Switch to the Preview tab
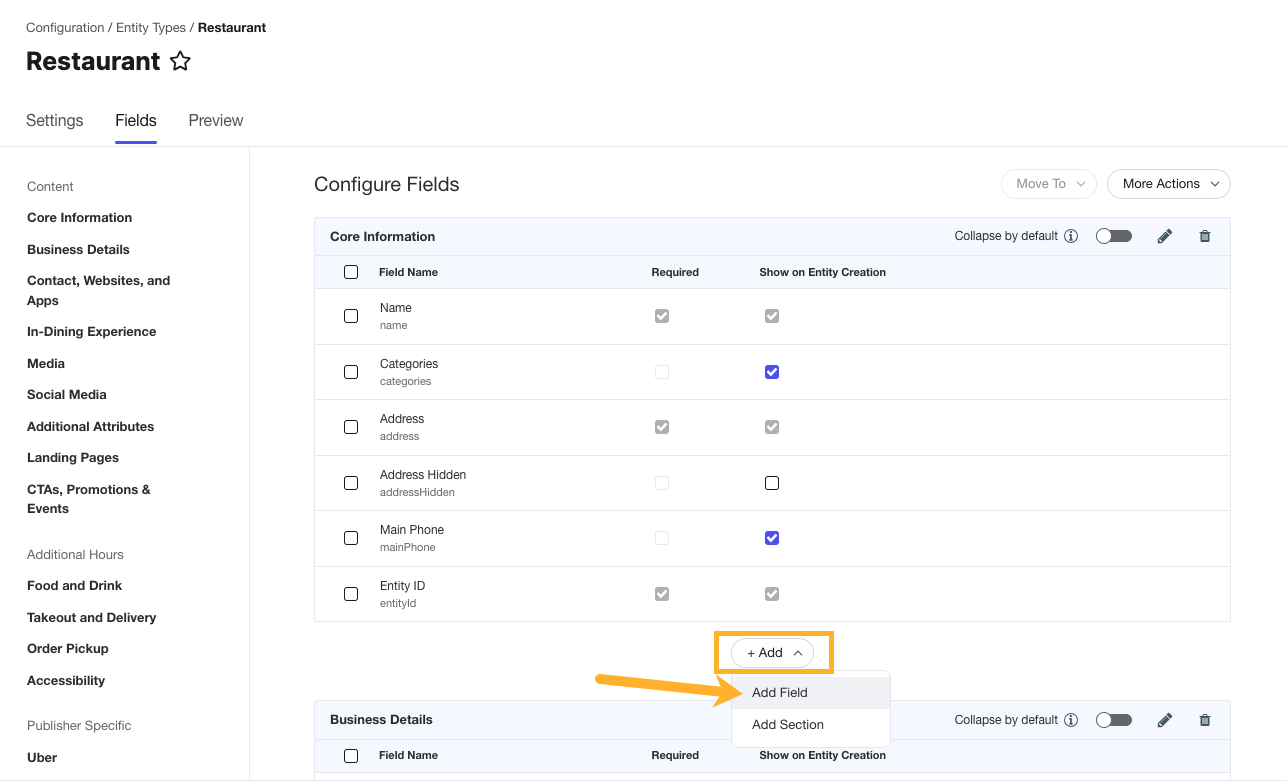Screen dimensions: 1287x782 215,121
